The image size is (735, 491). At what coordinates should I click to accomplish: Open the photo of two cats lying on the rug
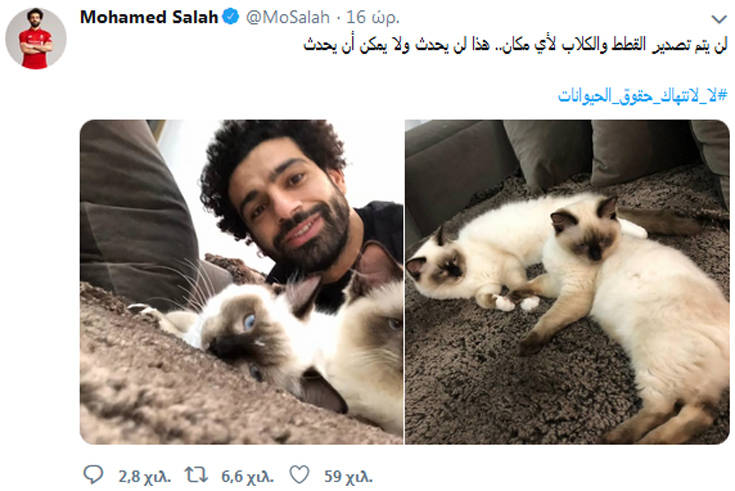567,282
